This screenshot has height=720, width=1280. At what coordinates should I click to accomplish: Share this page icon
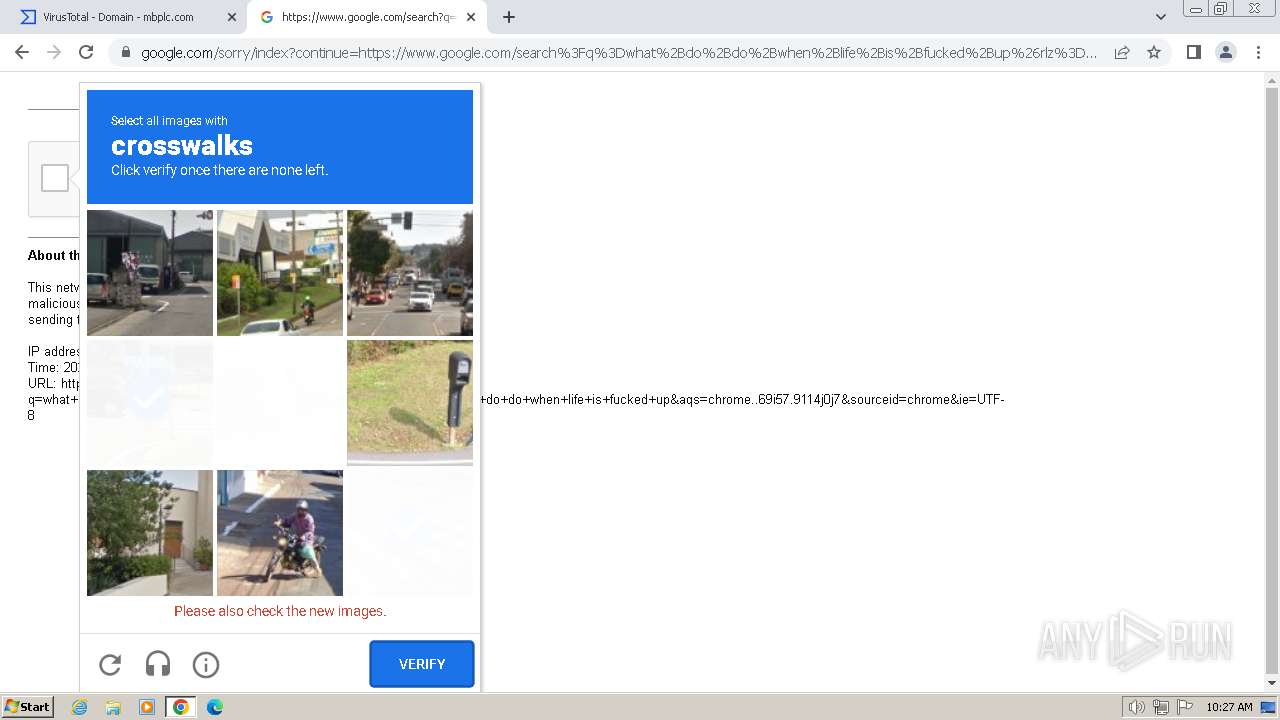point(1122,52)
